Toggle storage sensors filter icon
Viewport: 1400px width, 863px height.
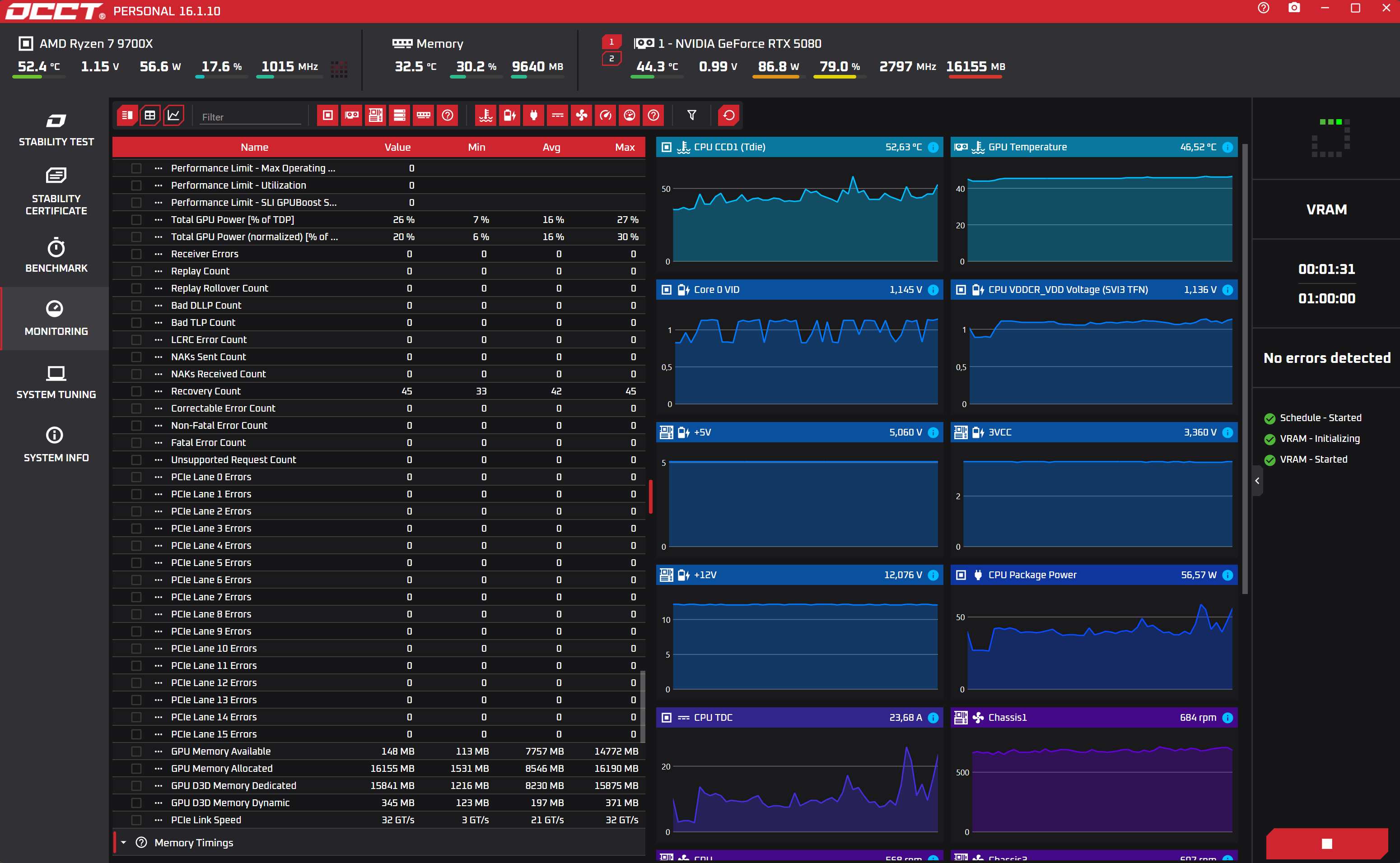click(x=400, y=115)
